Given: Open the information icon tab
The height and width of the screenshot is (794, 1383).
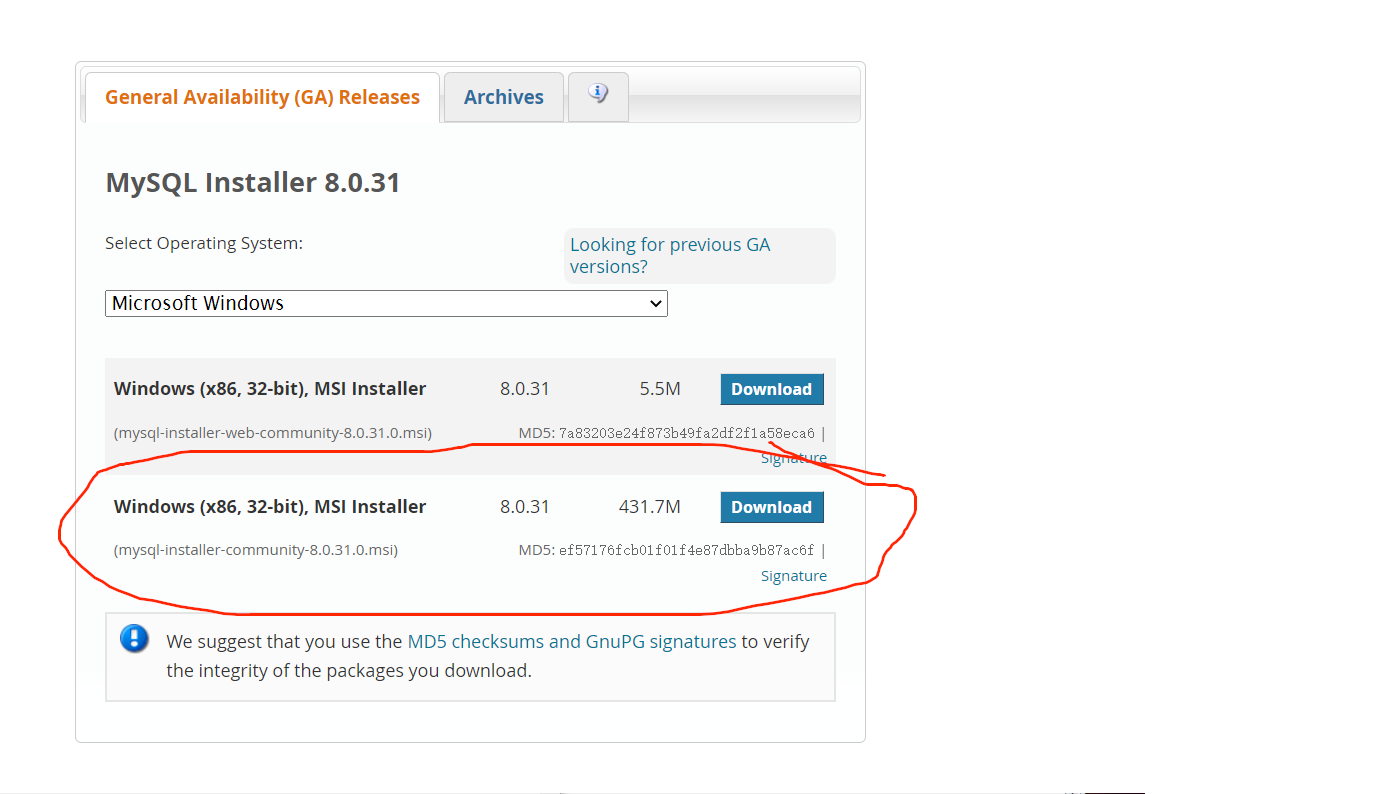Looking at the screenshot, I should pyautogui.click(x=598, y=97).
